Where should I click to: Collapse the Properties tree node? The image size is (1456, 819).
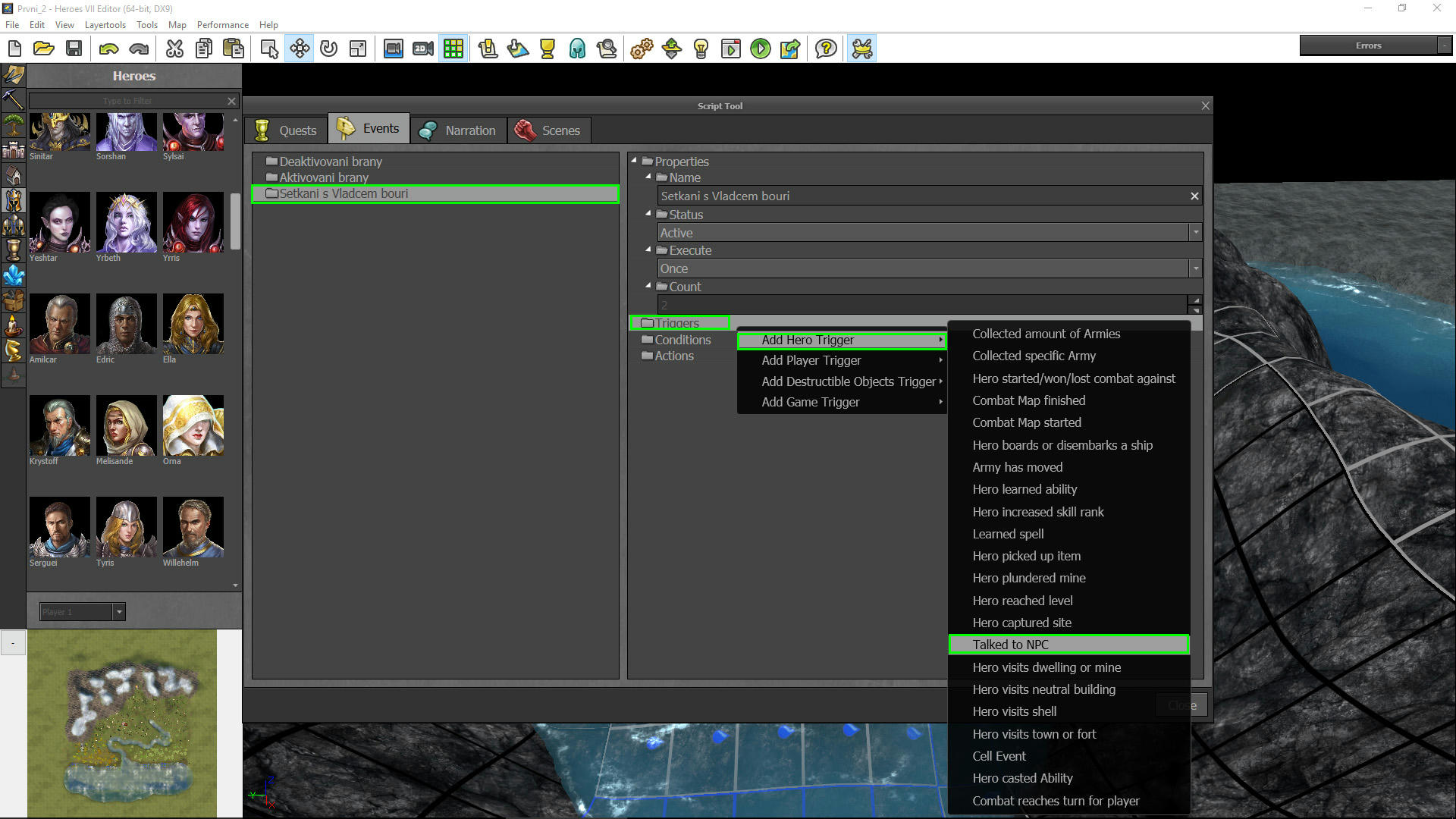(x=634, y=161)
